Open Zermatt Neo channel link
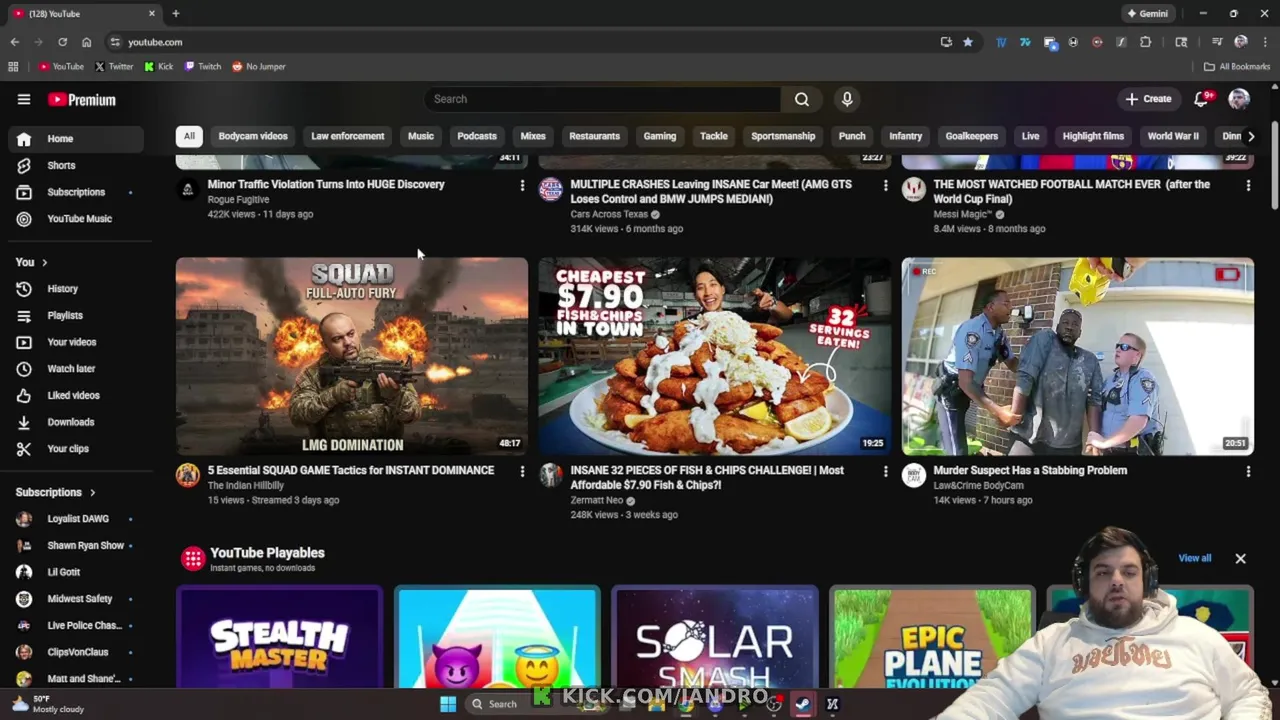This screenshot has height=720, width=1280. point(597,500)
